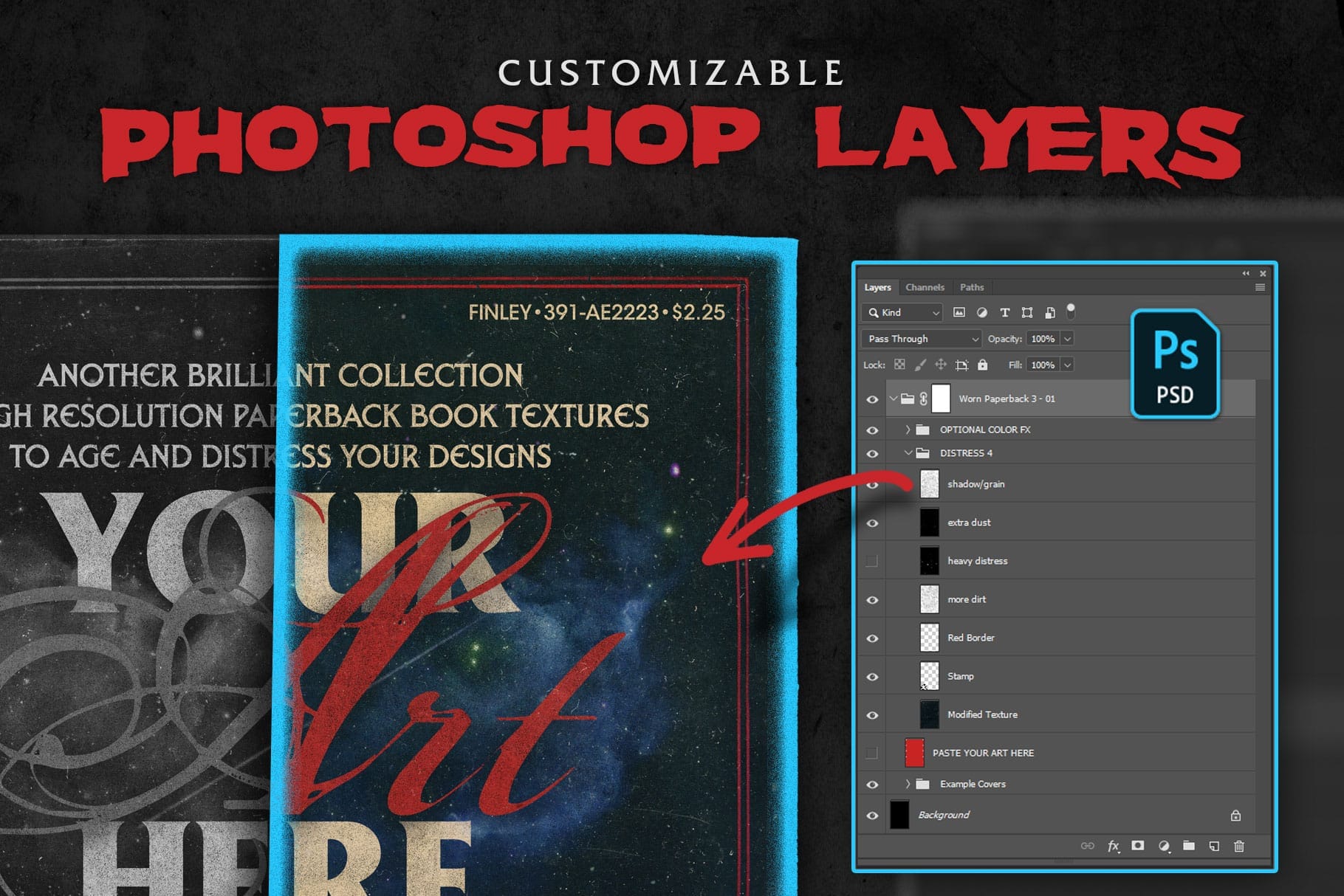Hide the Example Covers group
Image resolution: width=1344 pixels, height=896 pixels.
point(872,785)
